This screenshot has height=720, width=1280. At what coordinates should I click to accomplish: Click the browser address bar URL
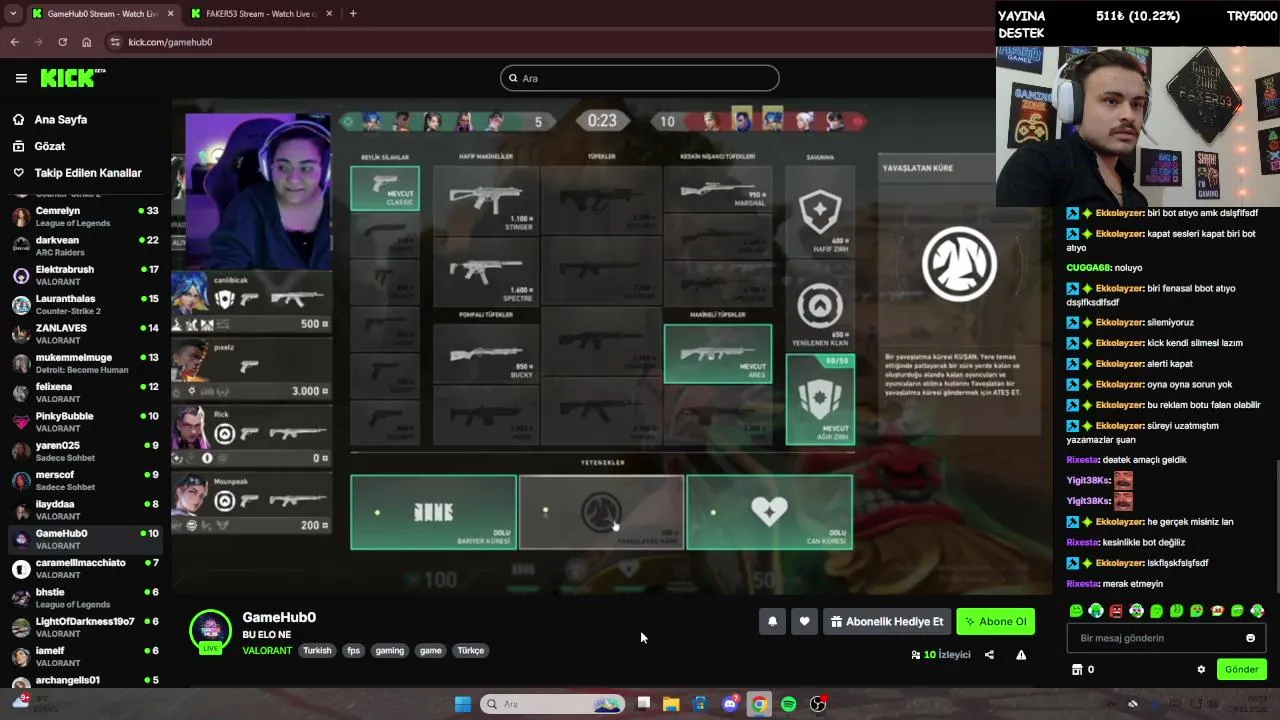170,42
